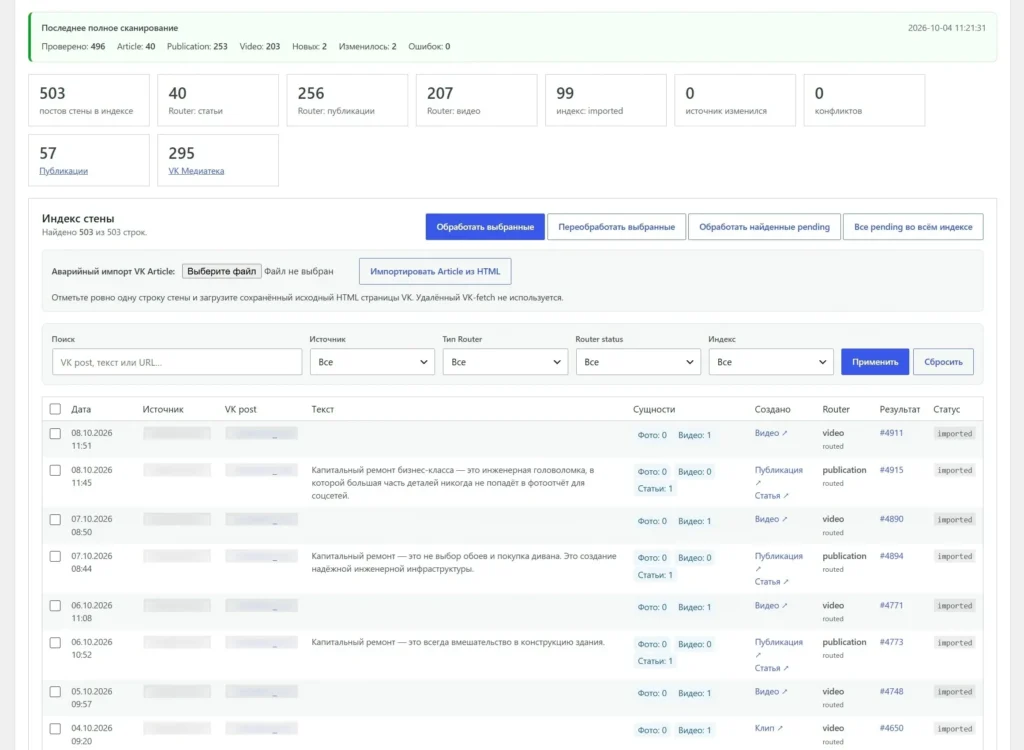Image resolution: width=1024 pixels, height=750 pixels.
Task: Click the Сущности column header
Action: [654, 410]
